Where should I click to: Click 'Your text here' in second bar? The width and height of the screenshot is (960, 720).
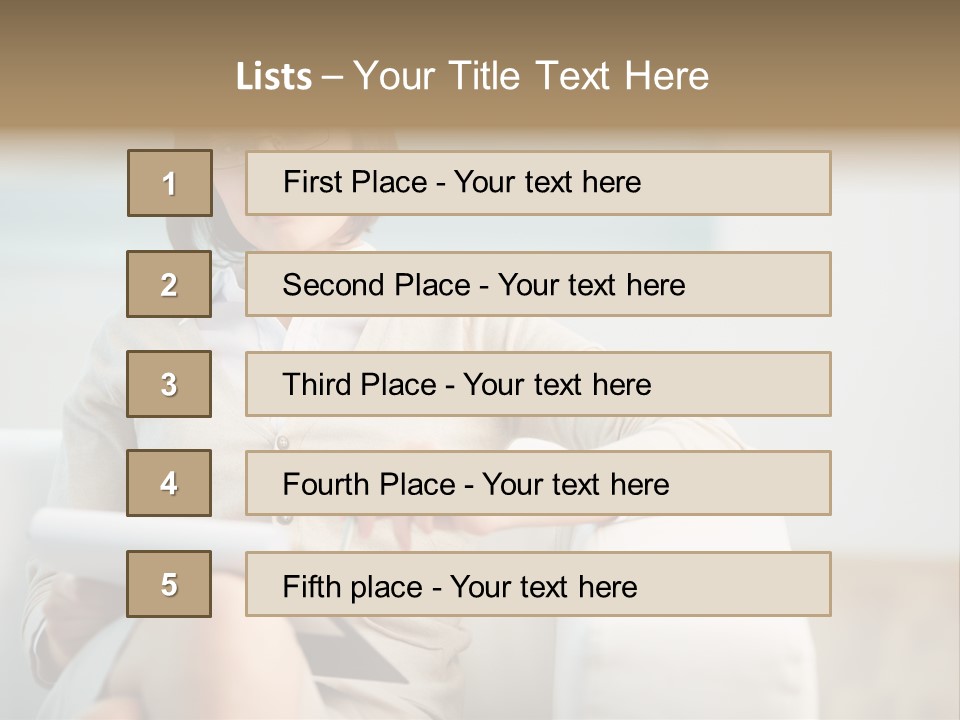coord(591,285)
